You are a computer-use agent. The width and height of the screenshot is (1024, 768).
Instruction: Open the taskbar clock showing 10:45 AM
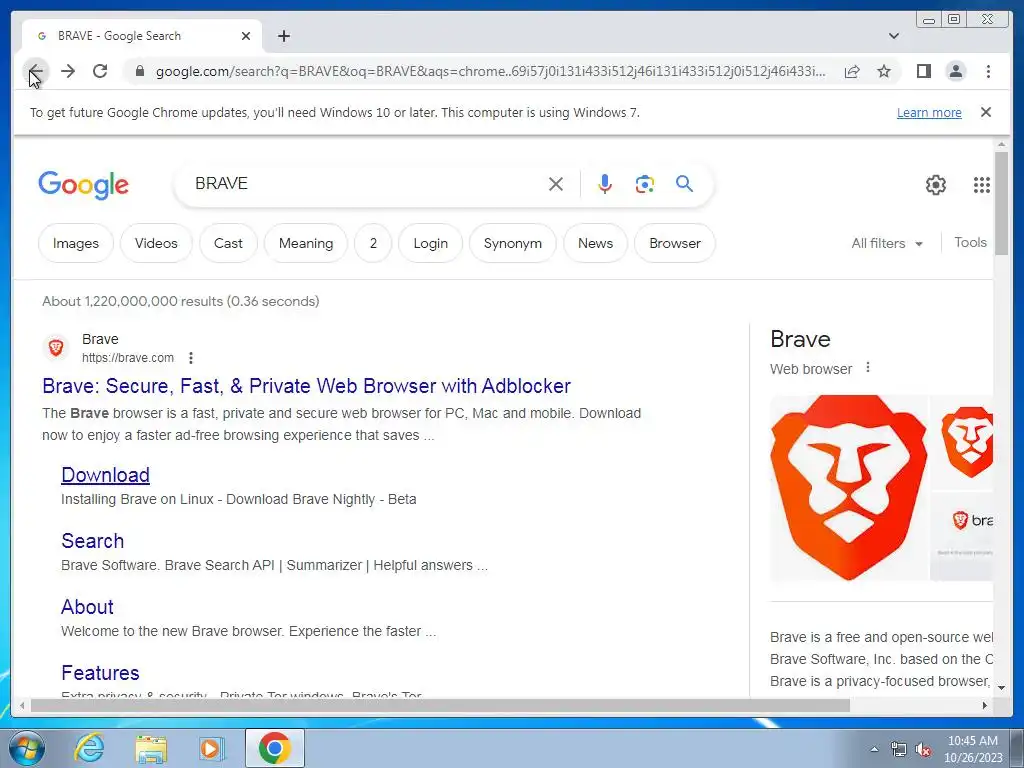(x=972, y=748)
